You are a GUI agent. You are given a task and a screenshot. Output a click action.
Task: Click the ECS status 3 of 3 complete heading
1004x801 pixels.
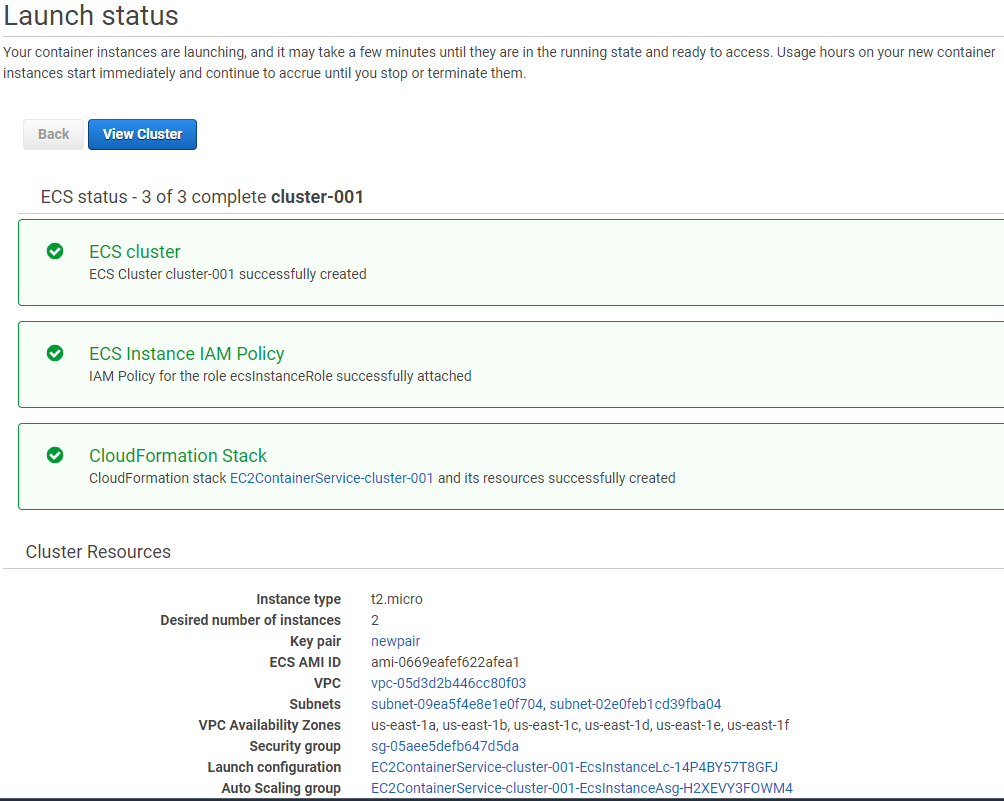coord(202,197)
